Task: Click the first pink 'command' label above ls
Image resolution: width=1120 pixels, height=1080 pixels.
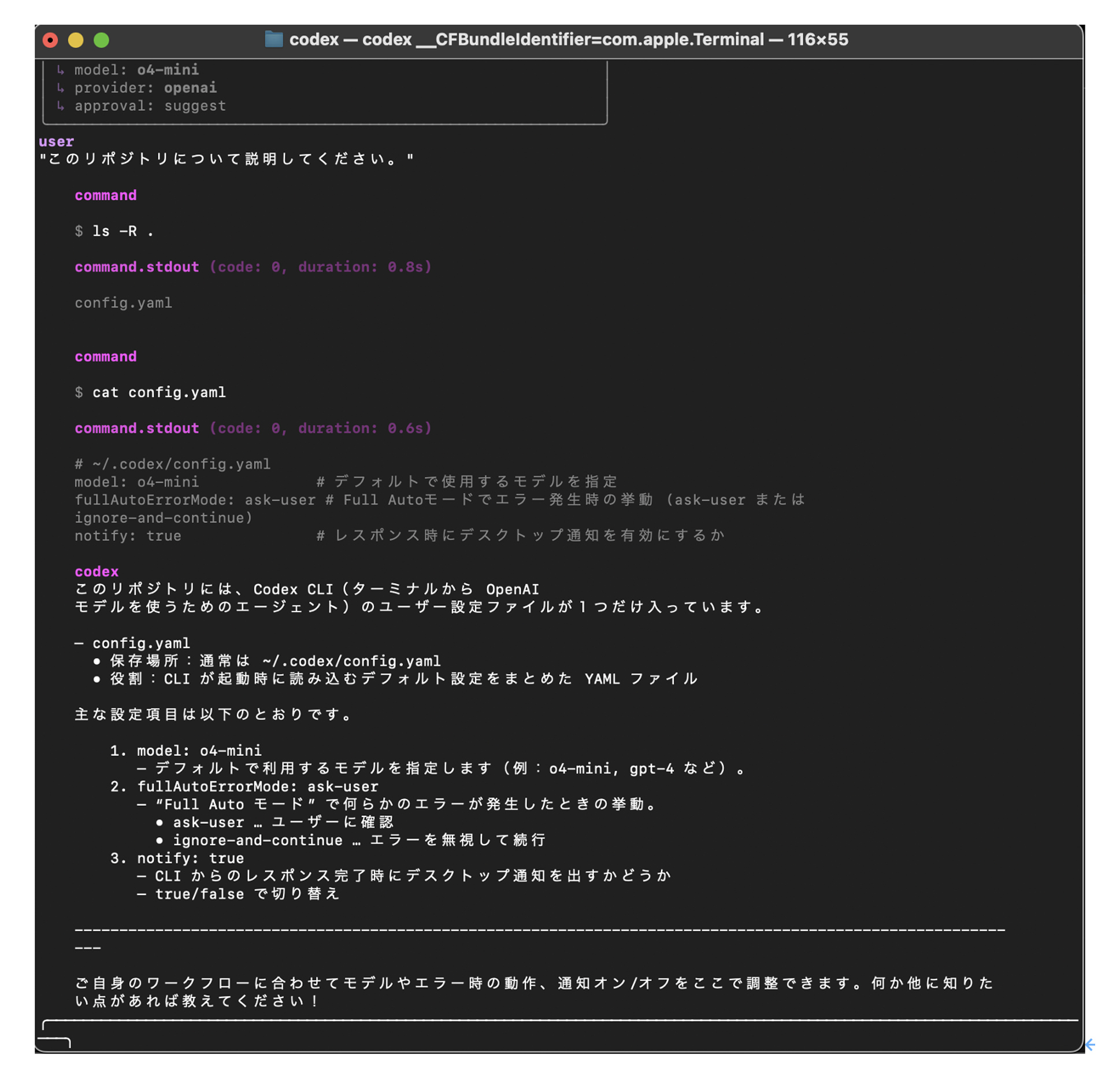Action: (x=106, y=195)
